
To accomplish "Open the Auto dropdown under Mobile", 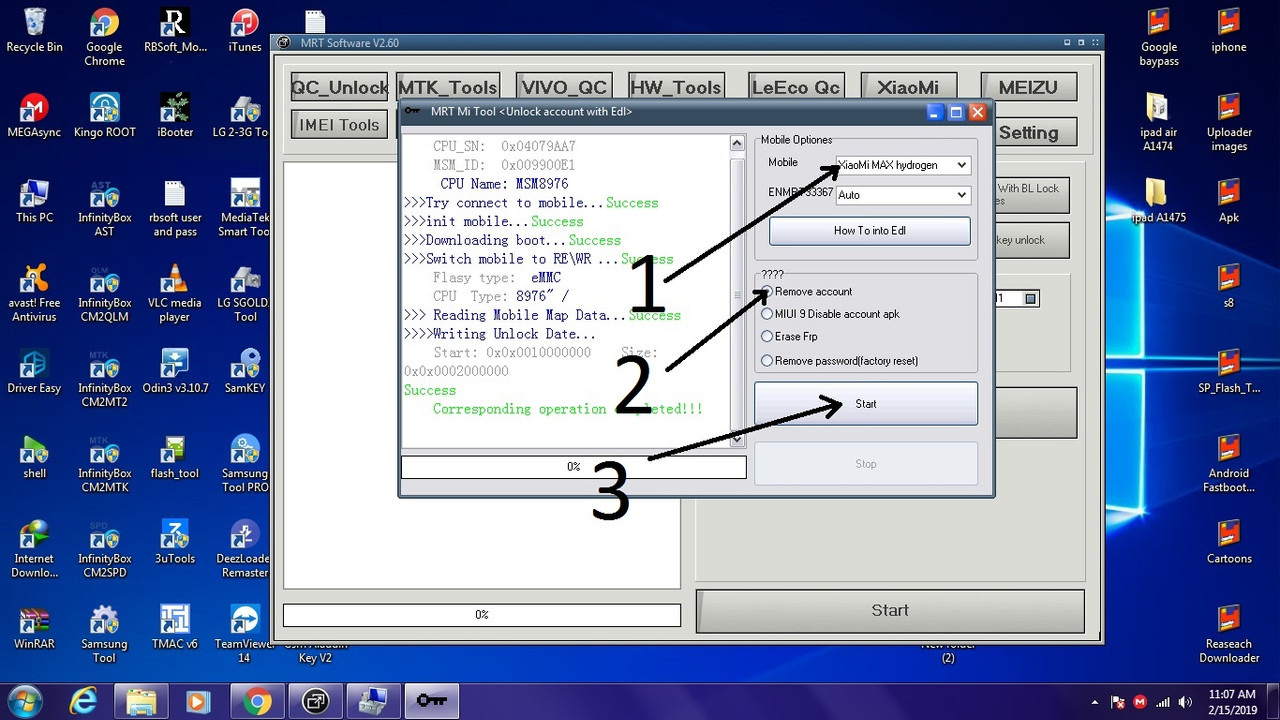I will click(903, 195).
